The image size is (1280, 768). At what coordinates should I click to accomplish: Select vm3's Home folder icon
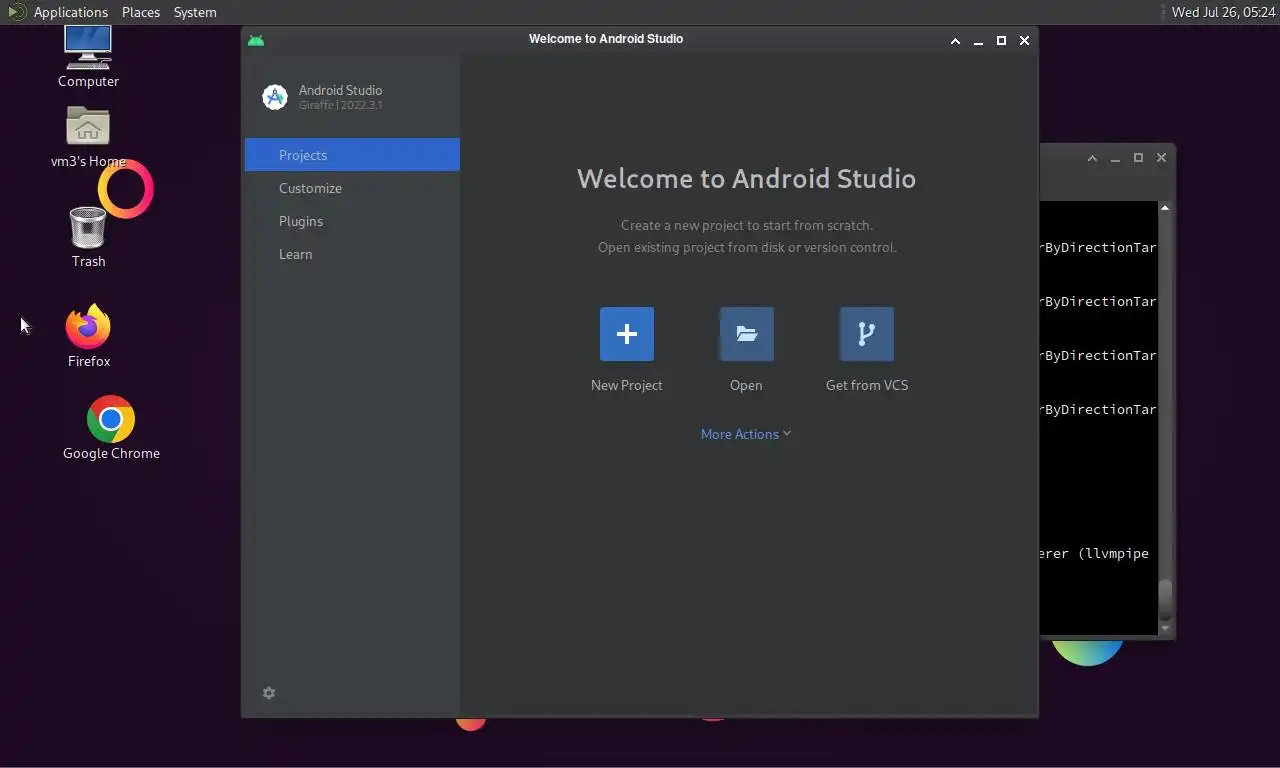(88, 127)
